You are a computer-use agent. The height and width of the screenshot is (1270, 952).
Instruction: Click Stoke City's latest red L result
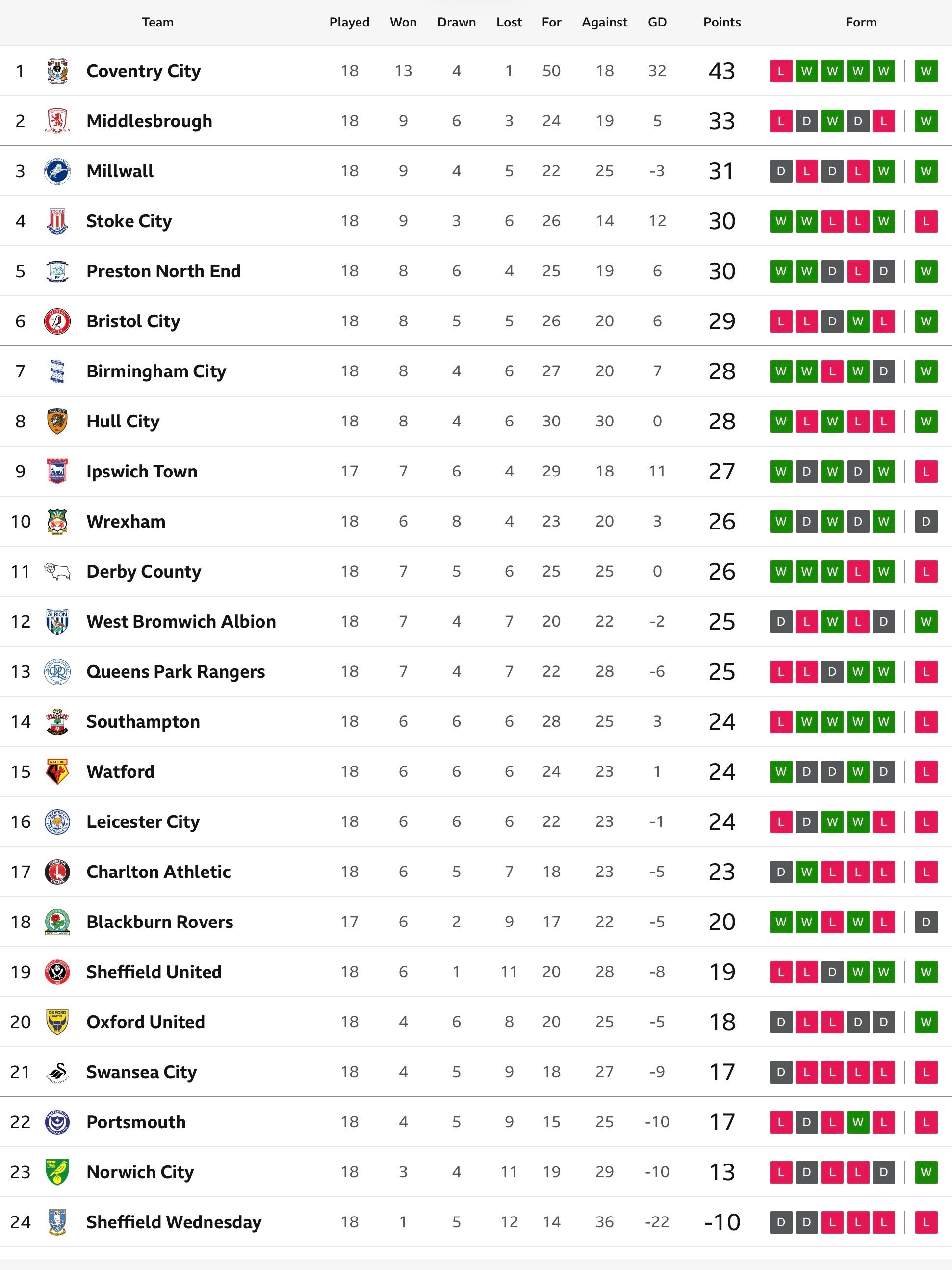[926, 221]
